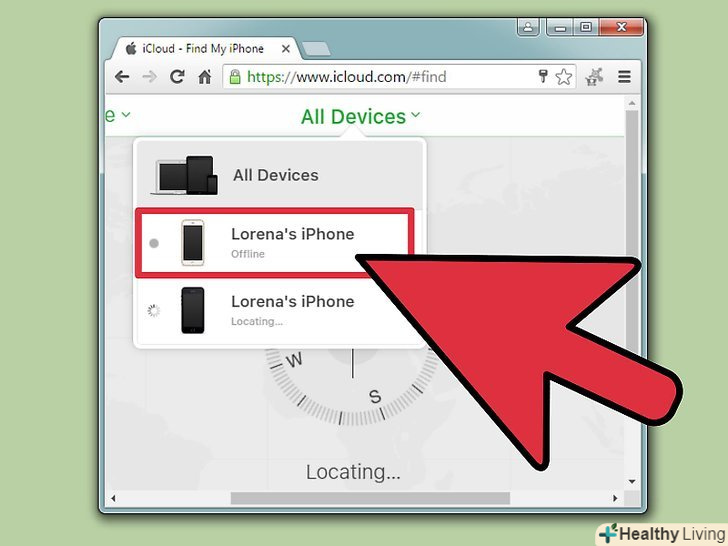Viewport: 728px width, 546px height.
Task: Click the black iPhone thumbnail
Action: click(193, 310)
